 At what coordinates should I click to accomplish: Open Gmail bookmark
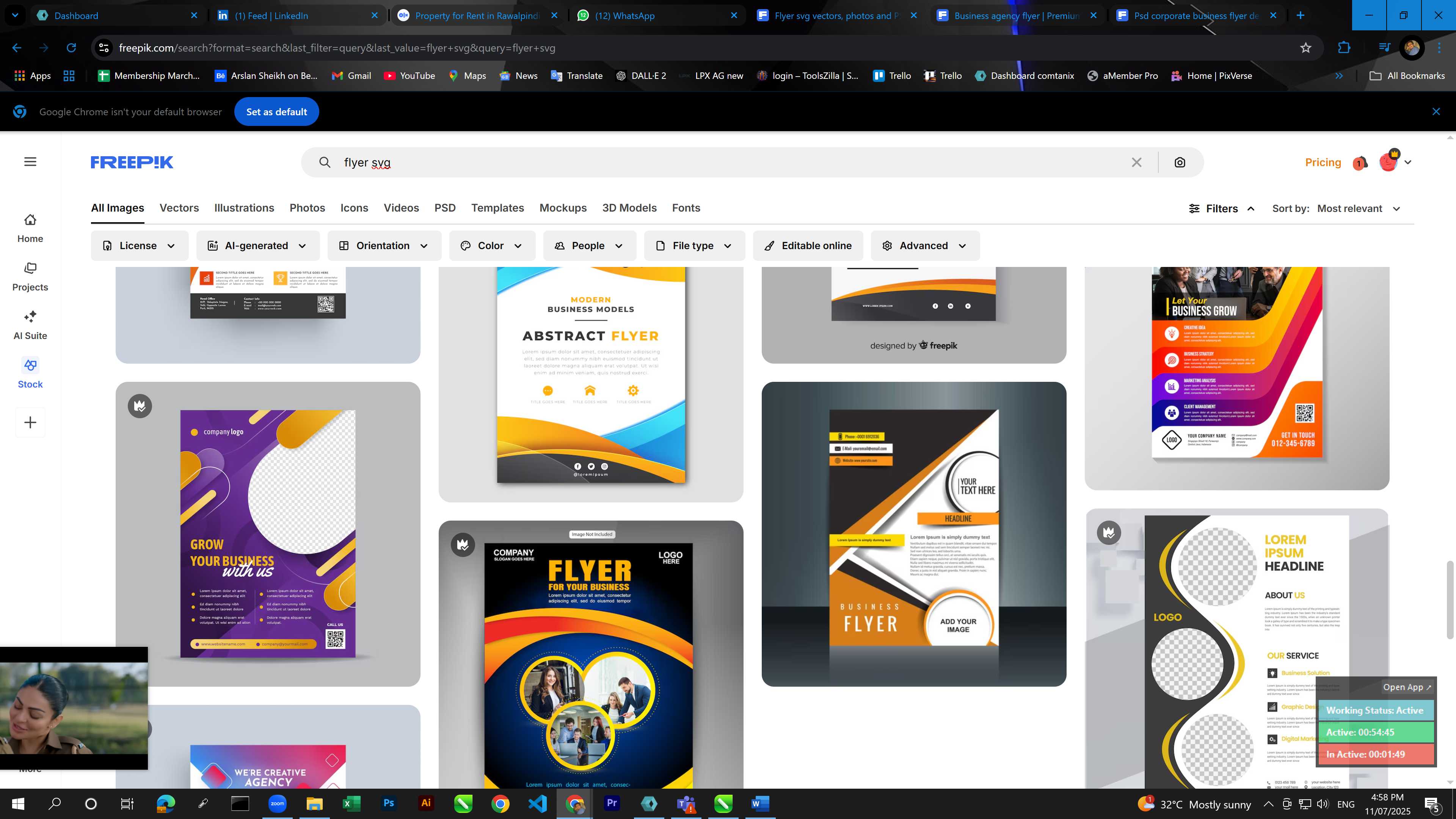click(351, 76)
